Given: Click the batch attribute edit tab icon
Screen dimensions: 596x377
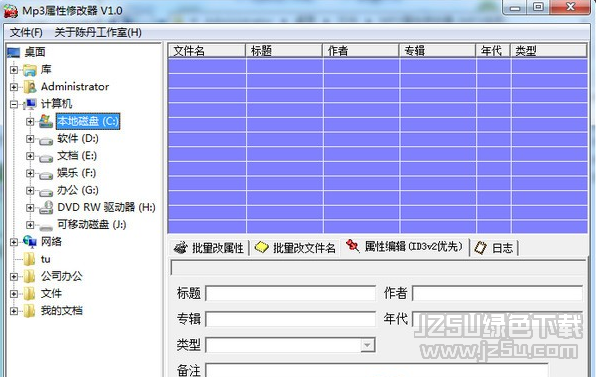Looking at the screenshot, I should point(181,248).
